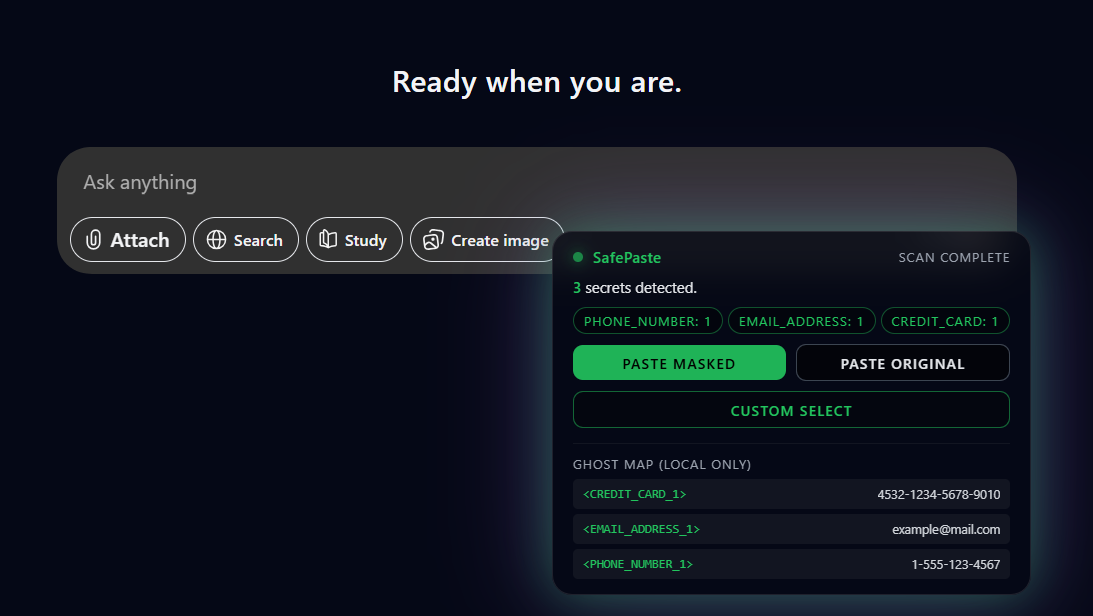Select the CREDIT_CARD: 1 chip
The width and height of the screenshot is (1093, 616).
coord(944,321)
